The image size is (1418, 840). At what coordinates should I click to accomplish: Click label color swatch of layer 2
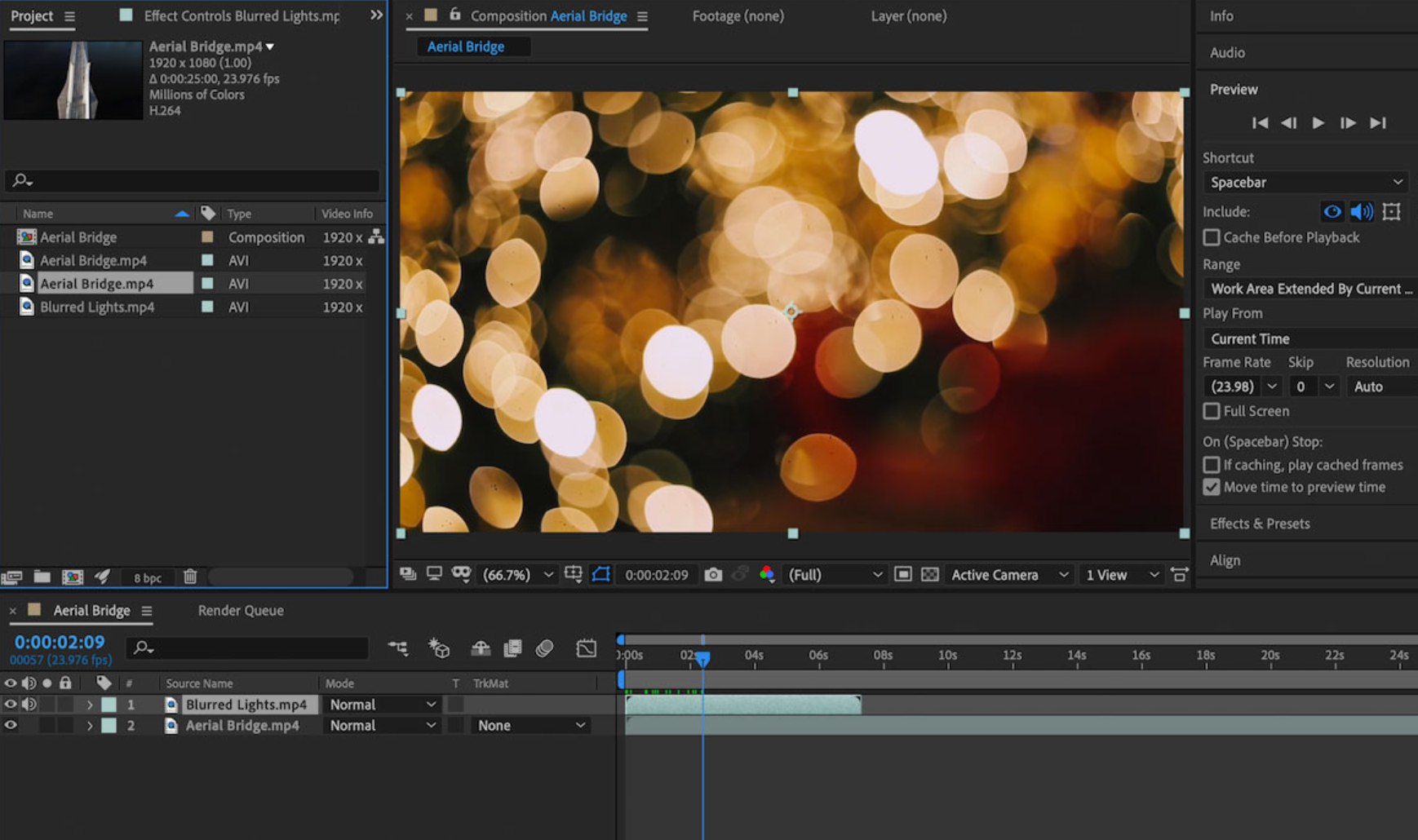click(109, 726)
